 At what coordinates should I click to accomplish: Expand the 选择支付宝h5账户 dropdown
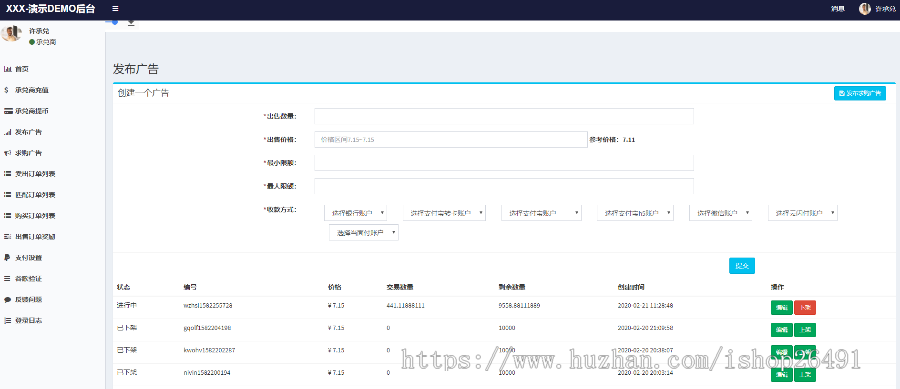636,213
